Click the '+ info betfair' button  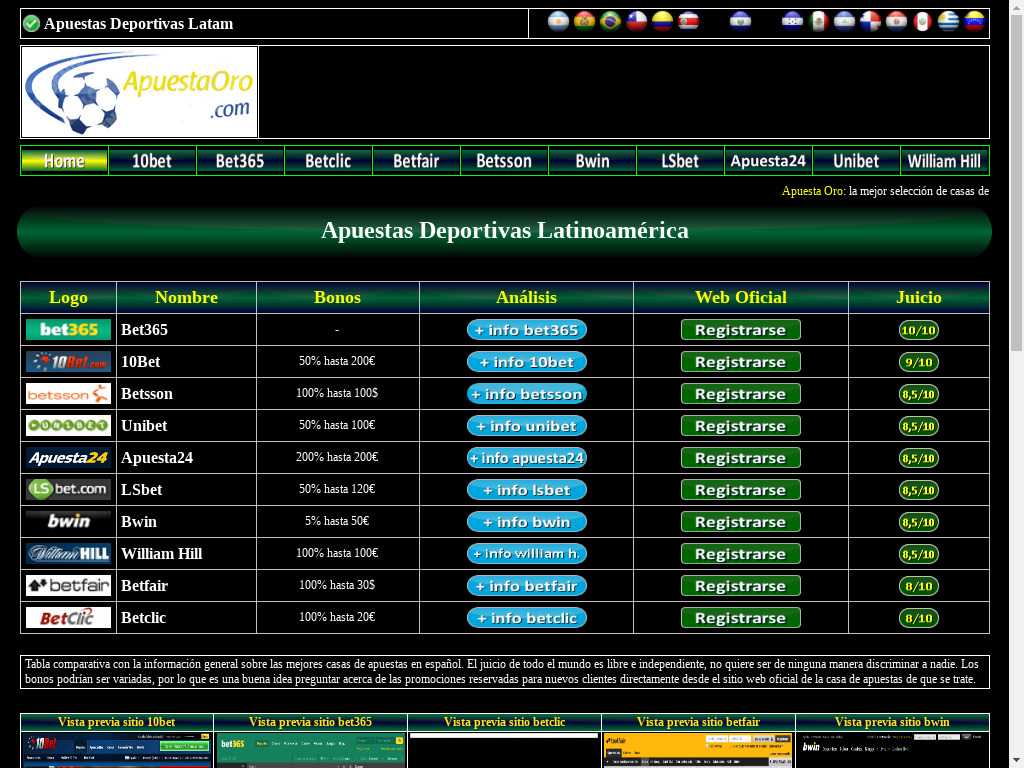[526, 586]
